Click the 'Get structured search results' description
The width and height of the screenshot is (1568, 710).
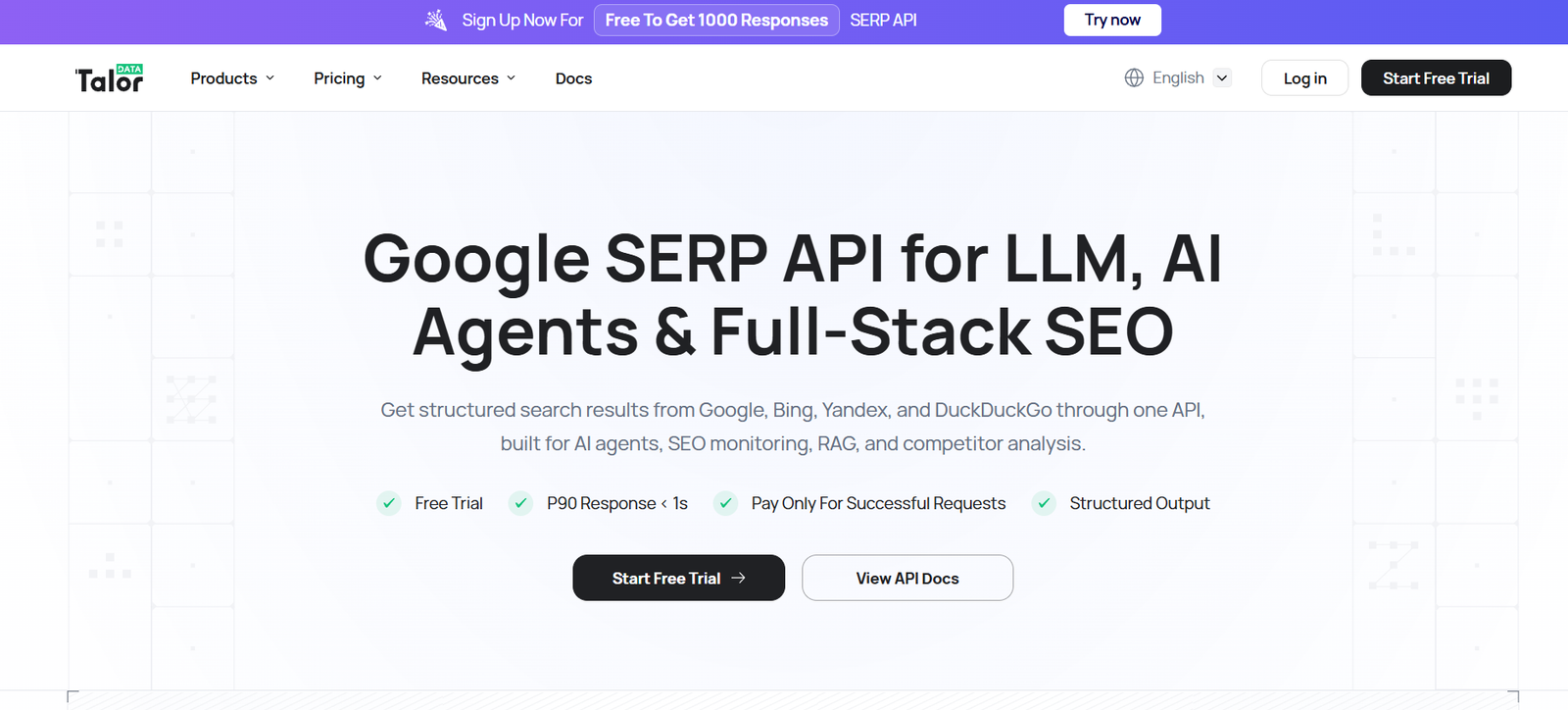pos(793,427)
